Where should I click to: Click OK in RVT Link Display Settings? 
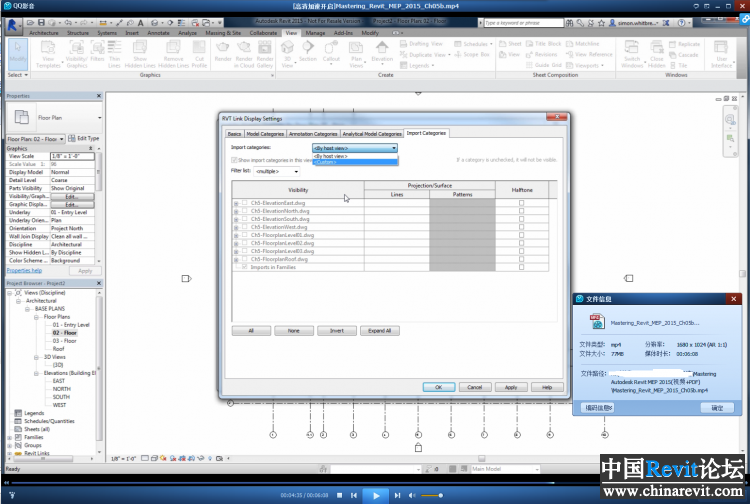pos(439,387)
